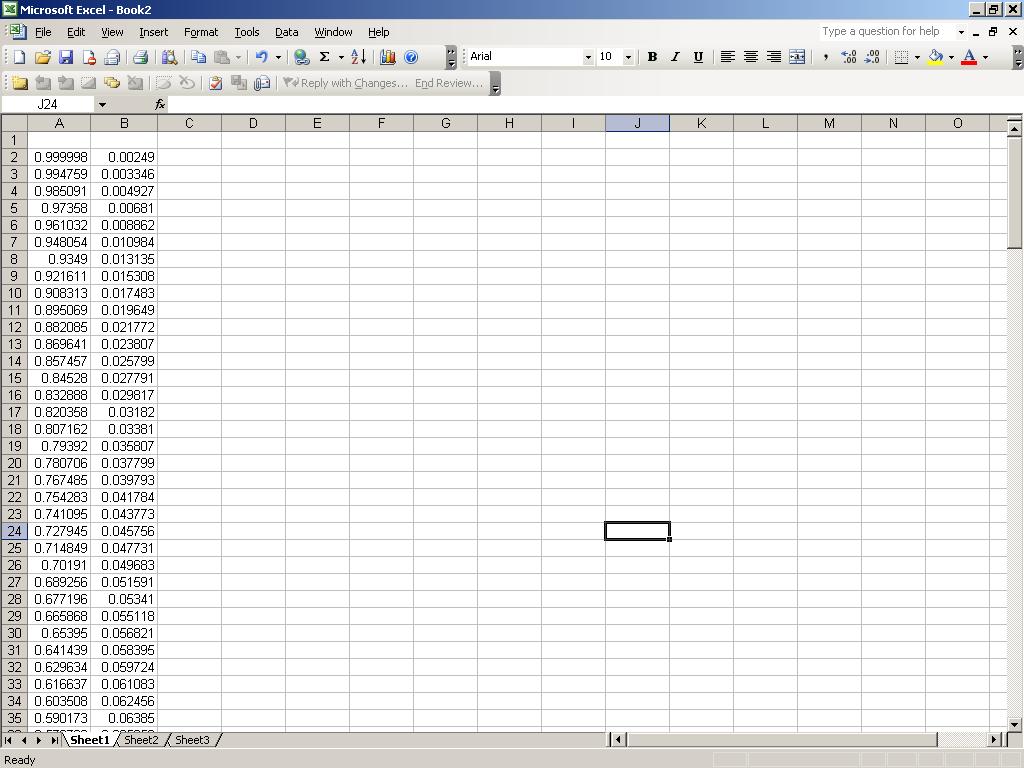Open the Undo history dropdown arrow
1024x768 pixels.
[x=278, y=57]
